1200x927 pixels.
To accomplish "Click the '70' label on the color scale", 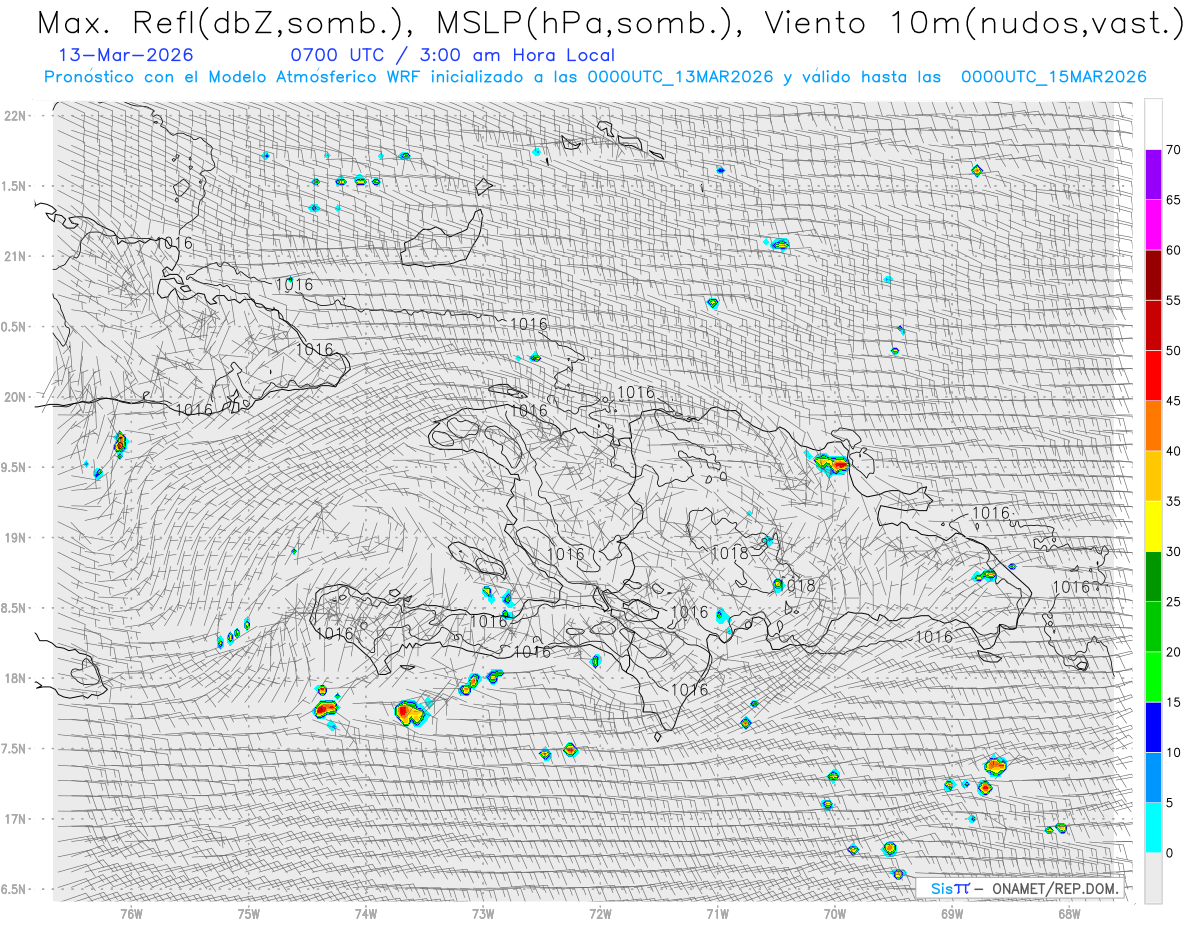I will click(1174, 150).
